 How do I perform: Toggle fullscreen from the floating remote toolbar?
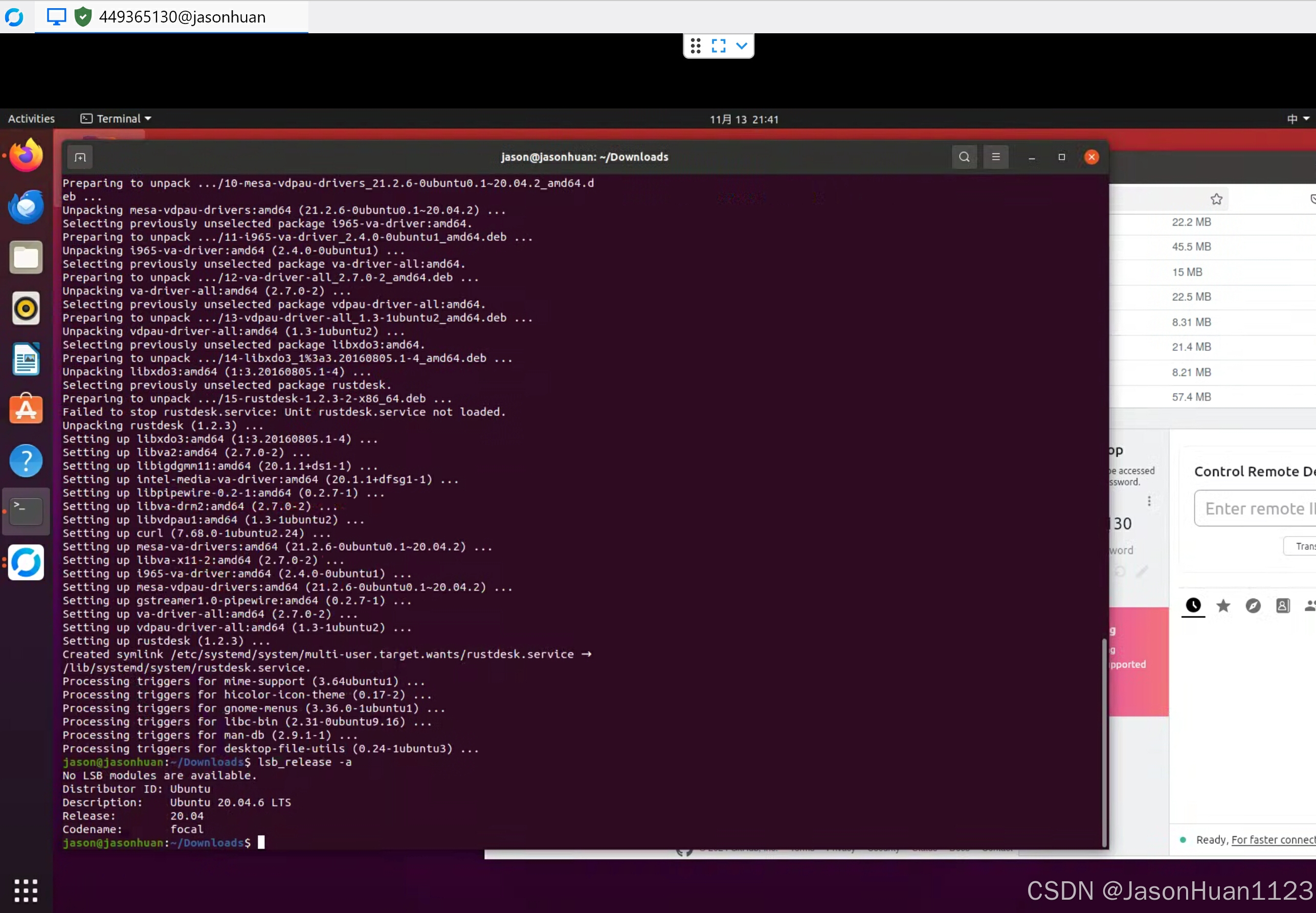pos(719,46)
